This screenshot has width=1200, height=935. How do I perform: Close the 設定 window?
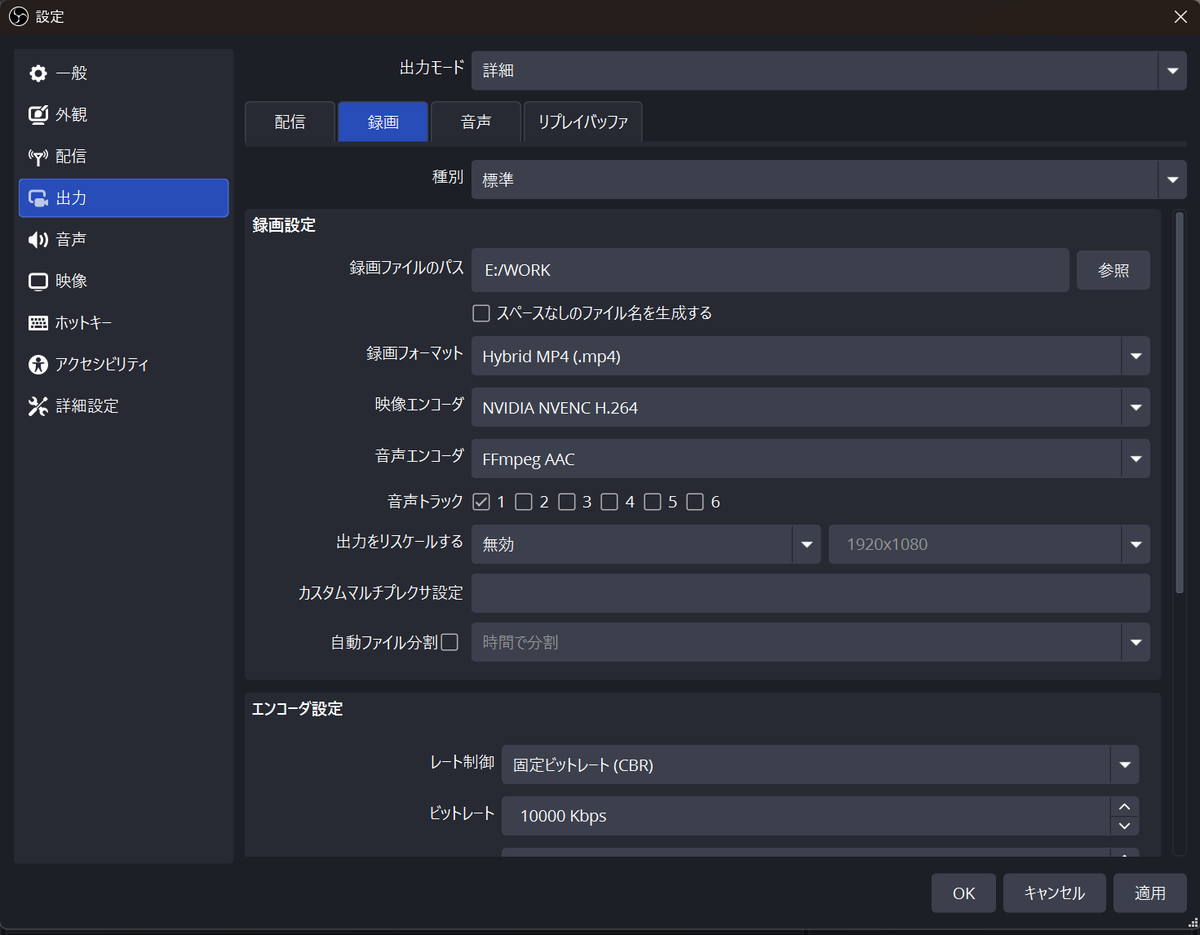(x=1180, y=16)
